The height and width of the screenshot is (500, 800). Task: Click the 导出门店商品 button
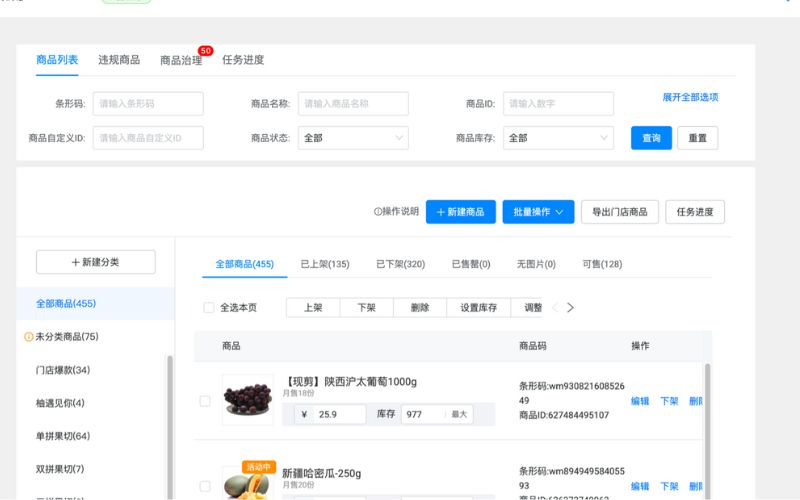point(620,212)
